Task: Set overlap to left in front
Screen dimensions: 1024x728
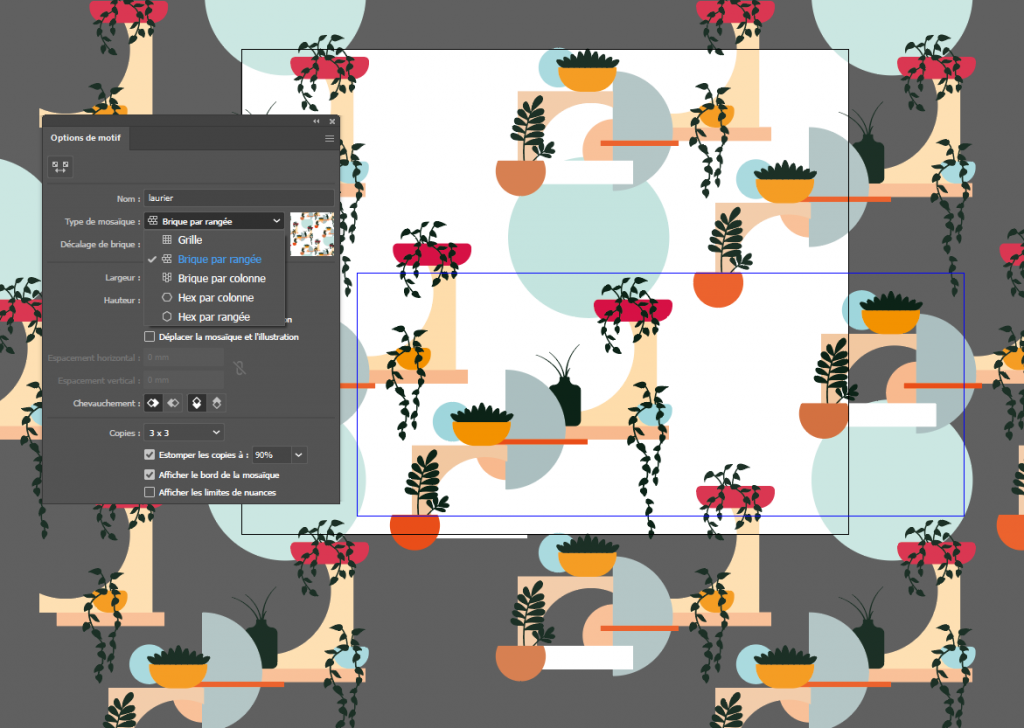Action: click(x=153, y=403)
